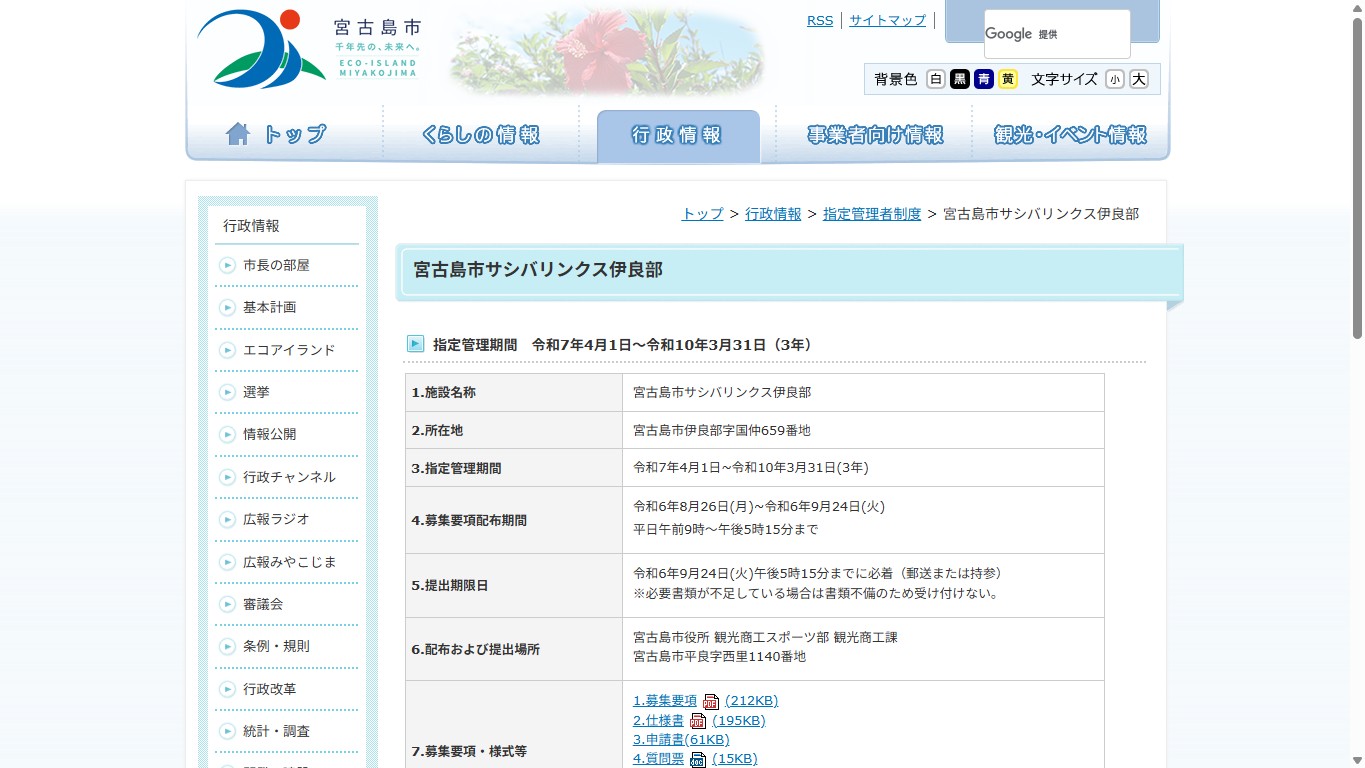Click arrow icon beside 市長の部屋
The height and width of the screenshot is (768, 1365).
(227, 265)
